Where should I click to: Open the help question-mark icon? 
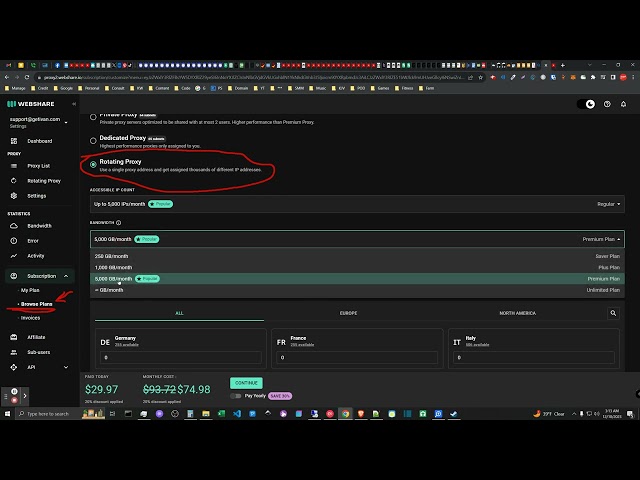[x=607, y=104]
